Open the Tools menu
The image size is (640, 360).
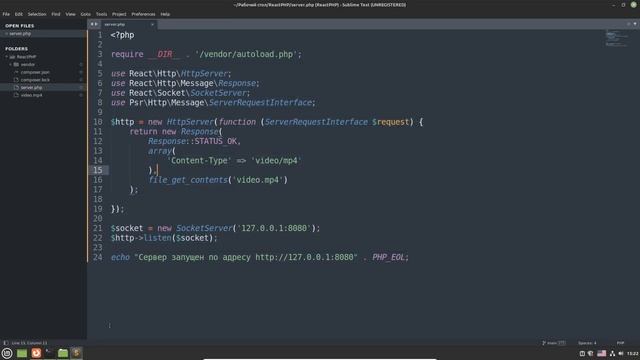(x=101, y=14)
